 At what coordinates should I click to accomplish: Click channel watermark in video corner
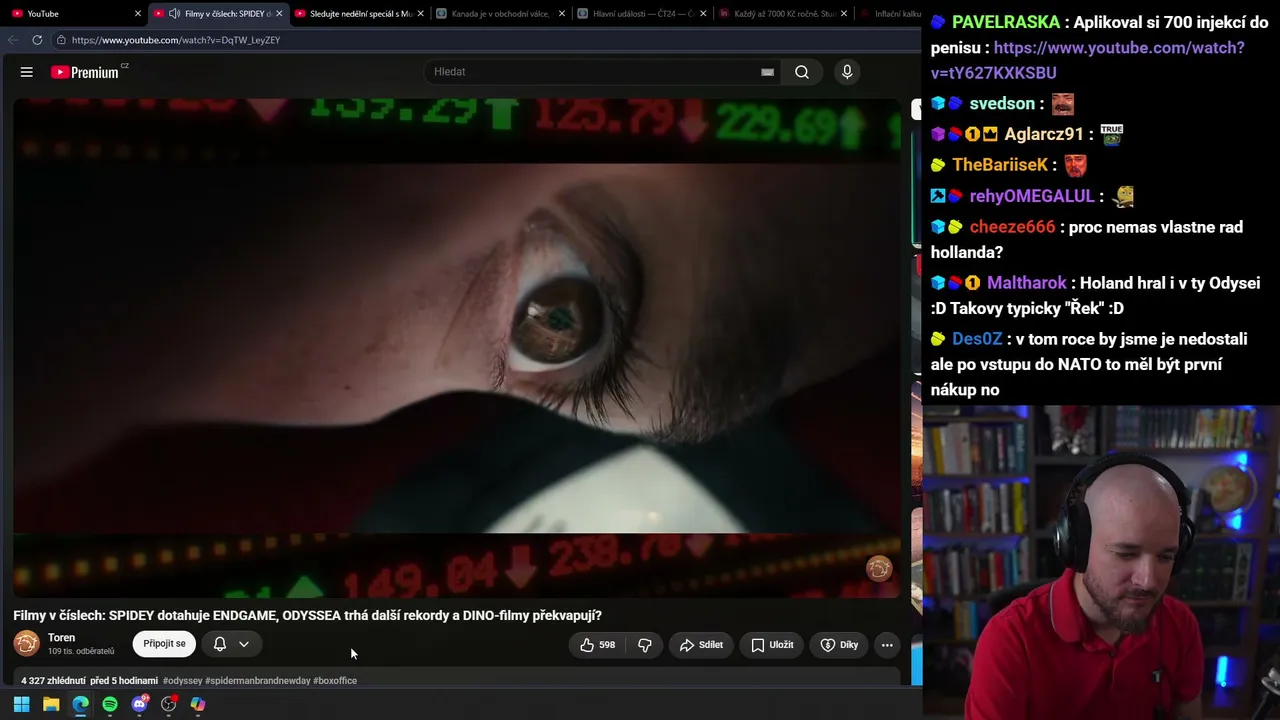879,569
